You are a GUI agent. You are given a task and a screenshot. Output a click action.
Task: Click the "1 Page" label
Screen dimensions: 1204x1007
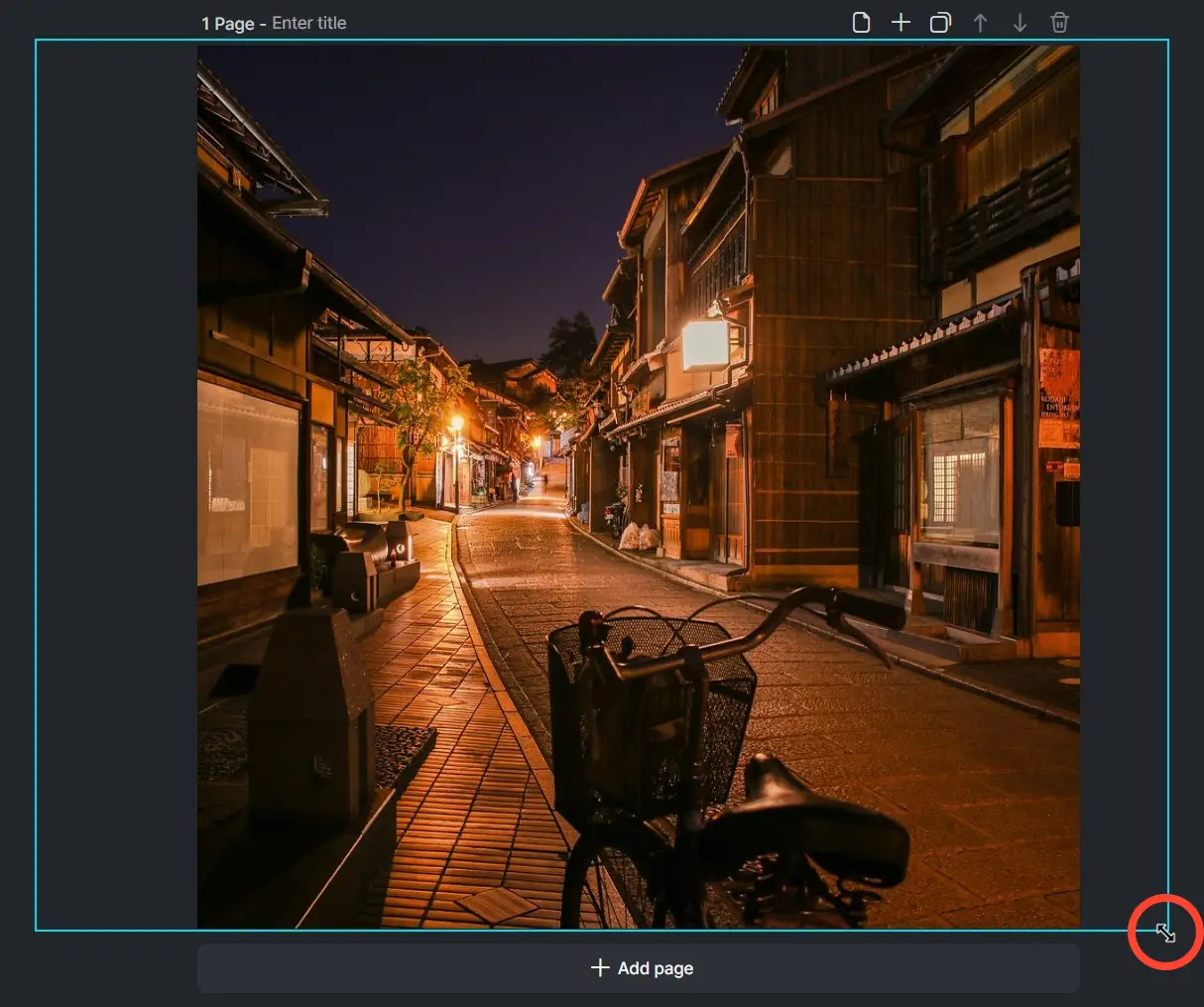click(x=227, y=23)
